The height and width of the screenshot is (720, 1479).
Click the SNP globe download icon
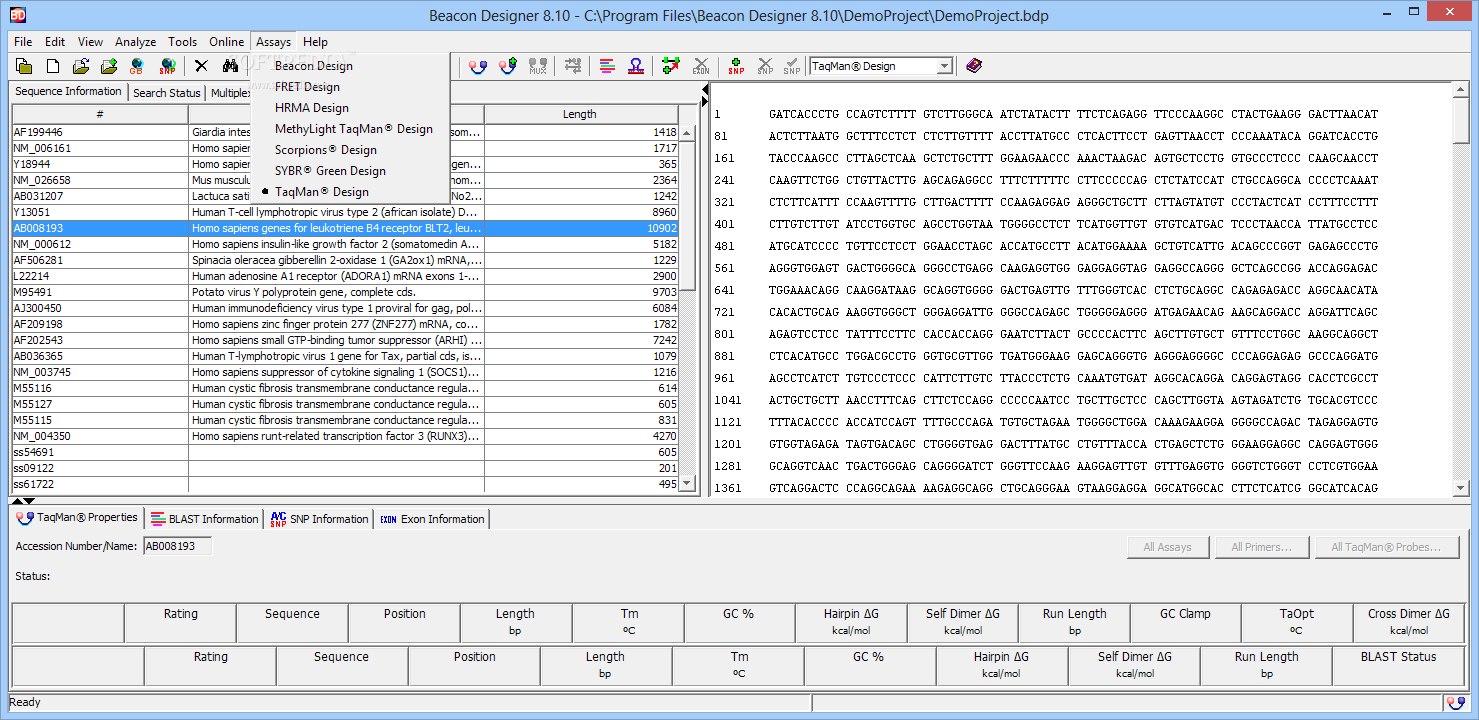tap(166, 66)
